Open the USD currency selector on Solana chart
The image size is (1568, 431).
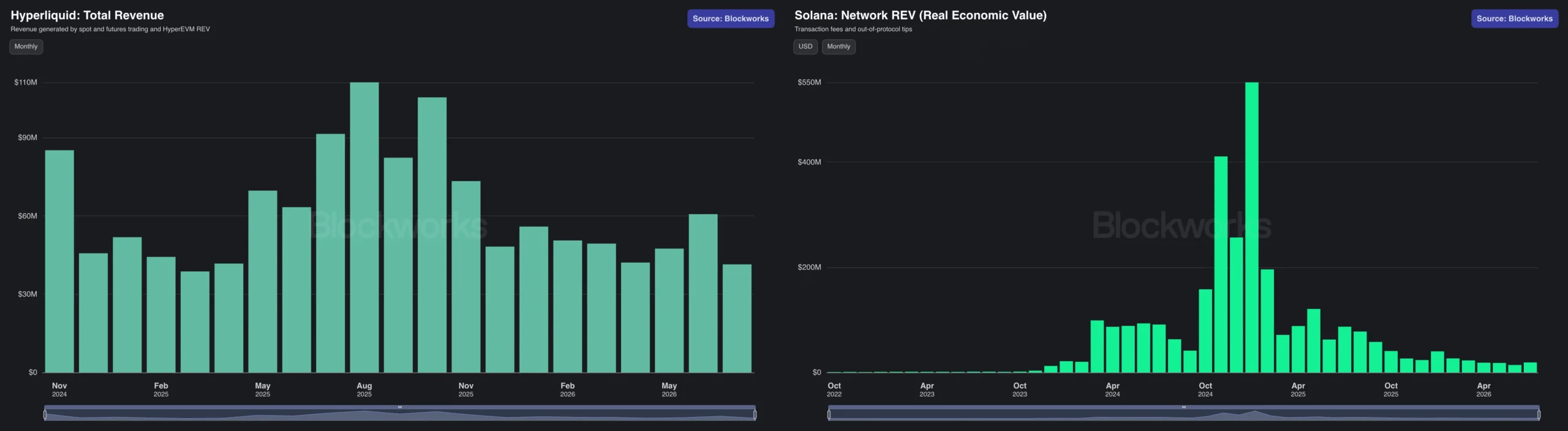pyautogui.click(x=805, y=47)
